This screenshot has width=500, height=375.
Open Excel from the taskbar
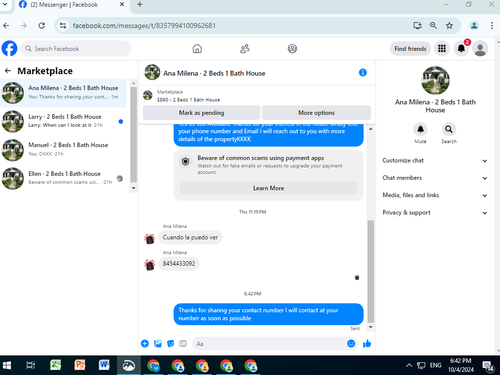pos(55,365)
